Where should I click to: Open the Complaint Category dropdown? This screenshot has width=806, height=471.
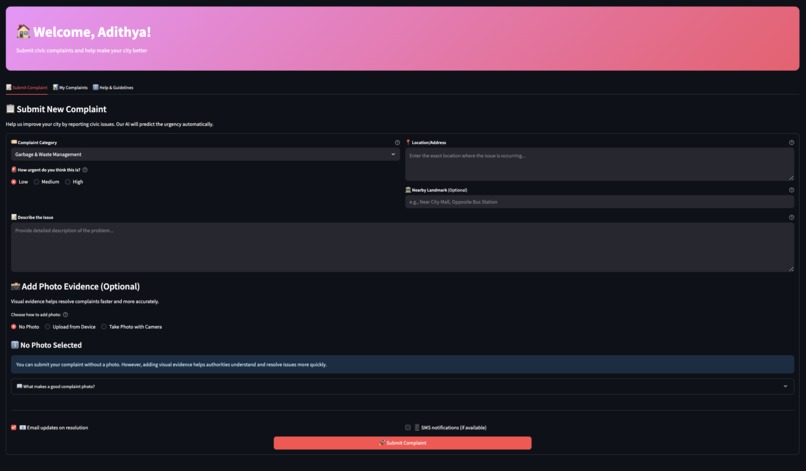click(x=205, y=154)
